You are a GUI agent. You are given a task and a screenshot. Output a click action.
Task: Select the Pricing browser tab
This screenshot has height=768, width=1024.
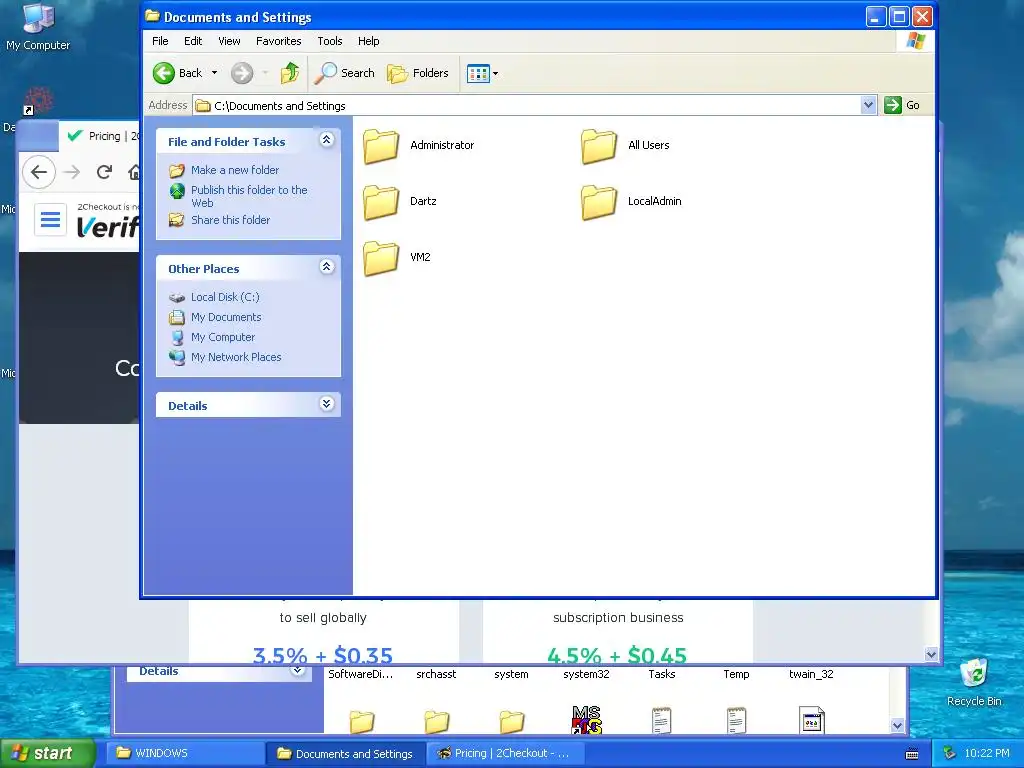pyautogui.click(x=101, y=136)
